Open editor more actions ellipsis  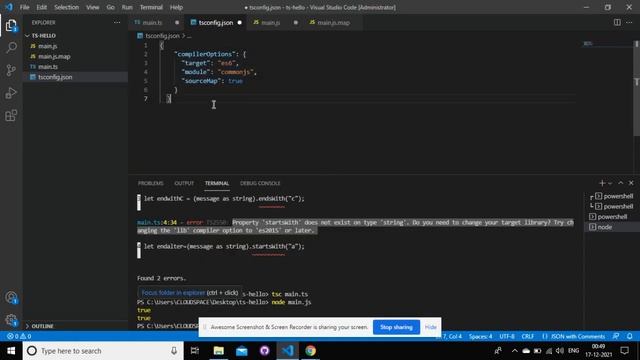(x=629, y=22)
